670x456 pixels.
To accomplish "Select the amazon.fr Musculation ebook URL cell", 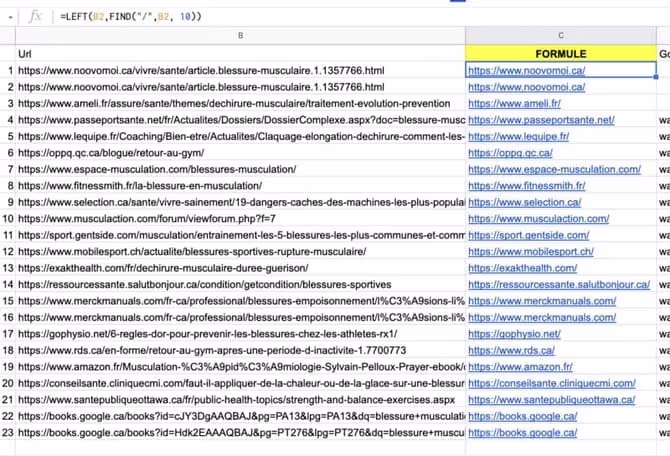I will 241,367.
